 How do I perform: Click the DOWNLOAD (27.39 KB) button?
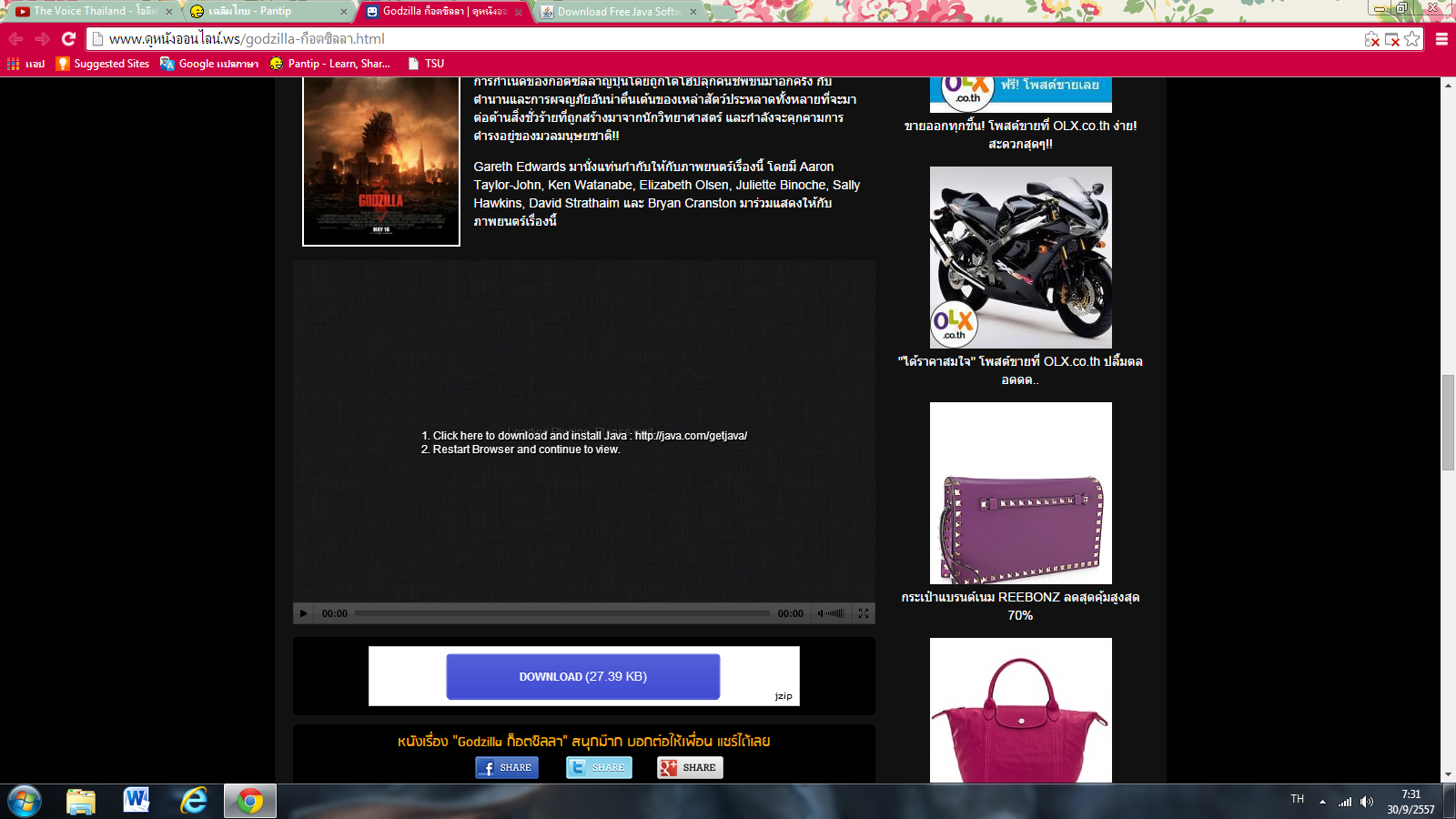click(x=583, y=677)
